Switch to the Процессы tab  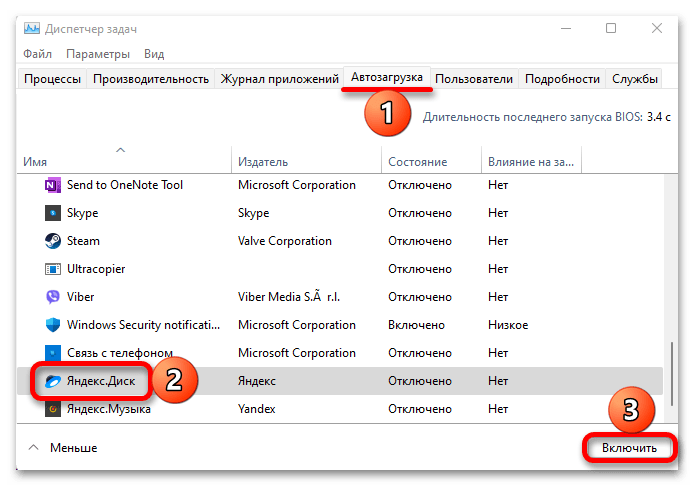tap(52, 79)
